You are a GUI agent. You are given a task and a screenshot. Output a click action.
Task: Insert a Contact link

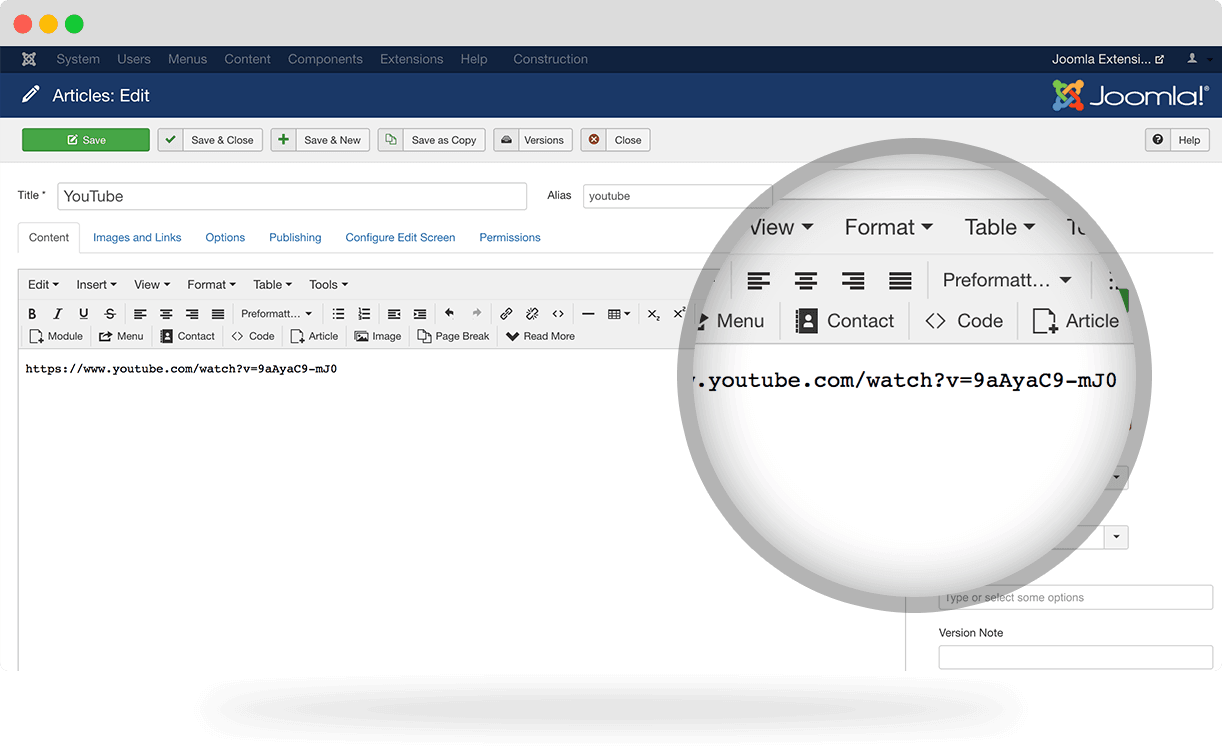coord(188,336)
